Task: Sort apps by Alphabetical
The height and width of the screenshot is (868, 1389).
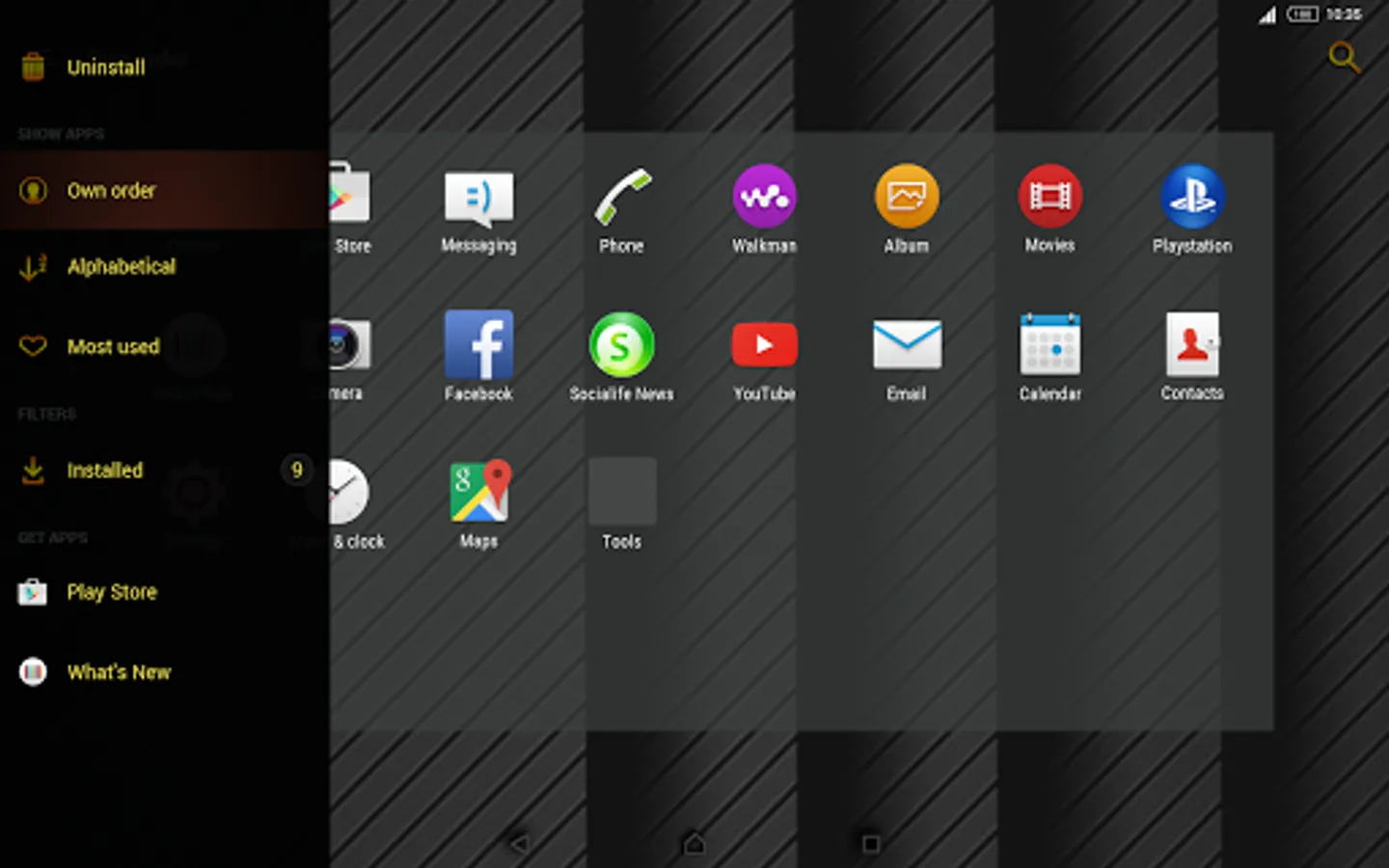Action: point(165,267)
